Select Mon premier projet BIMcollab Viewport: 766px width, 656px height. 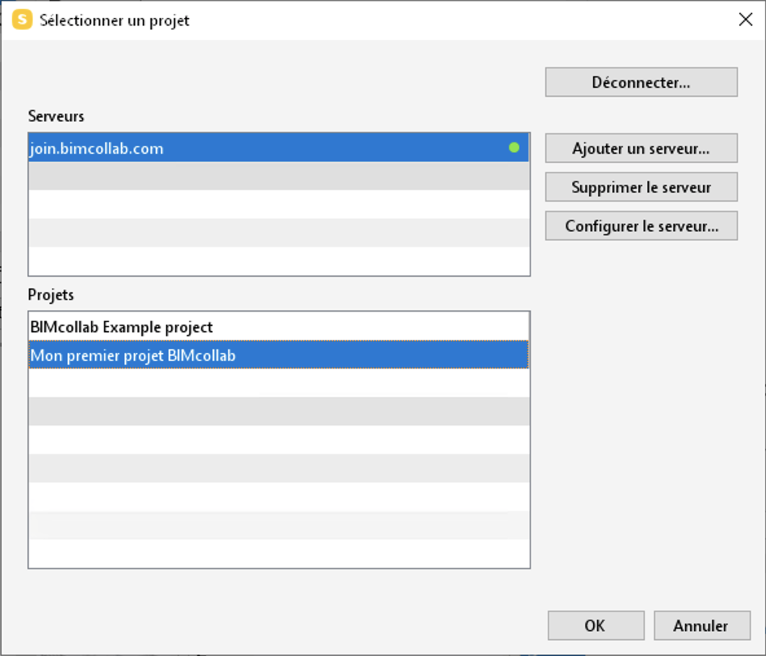[279, 355]
